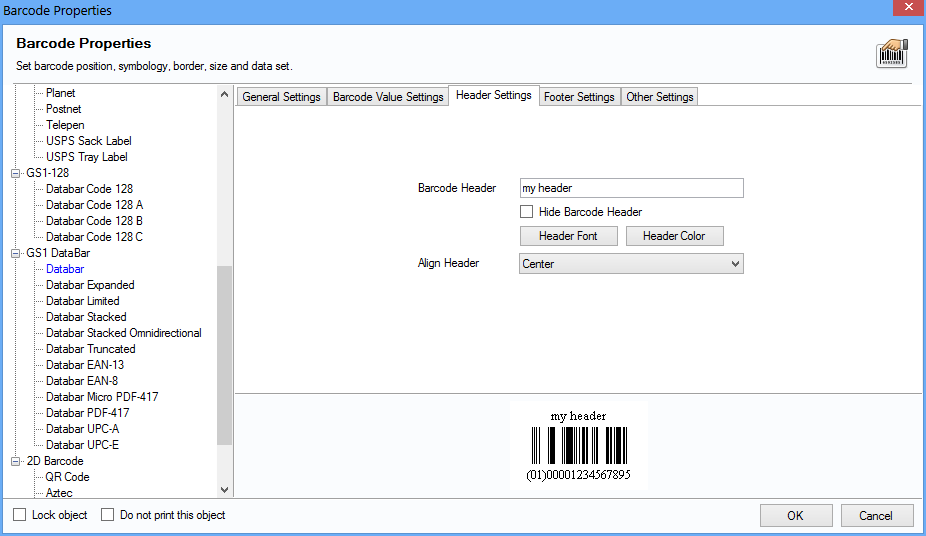Choose USPS Sack Label
This screenshot has width=926, height=536.
89,140
